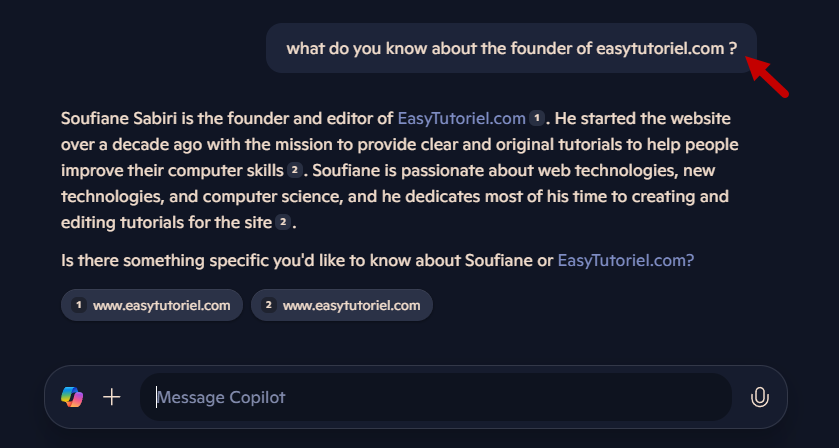839x448 pixels.
Task: Open citation 1 badge after EasyTutoriel.com
Action: pyautogui.click(x=537, y=118)
